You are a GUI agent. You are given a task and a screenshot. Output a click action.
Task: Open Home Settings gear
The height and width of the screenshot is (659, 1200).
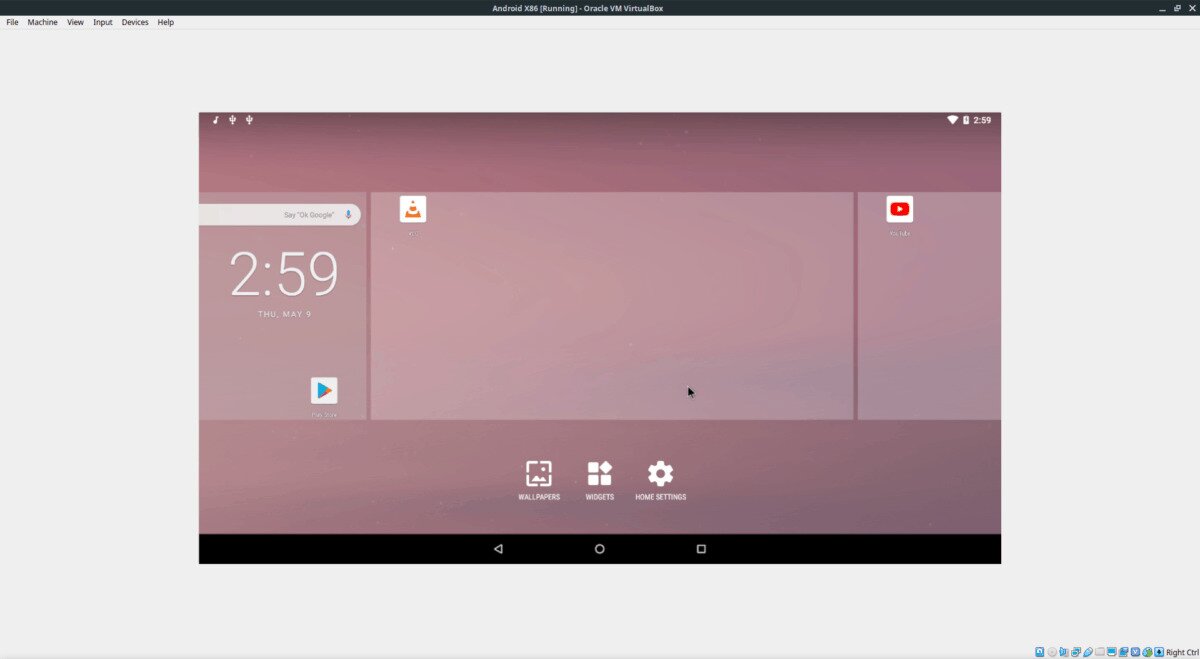[660, 480]
